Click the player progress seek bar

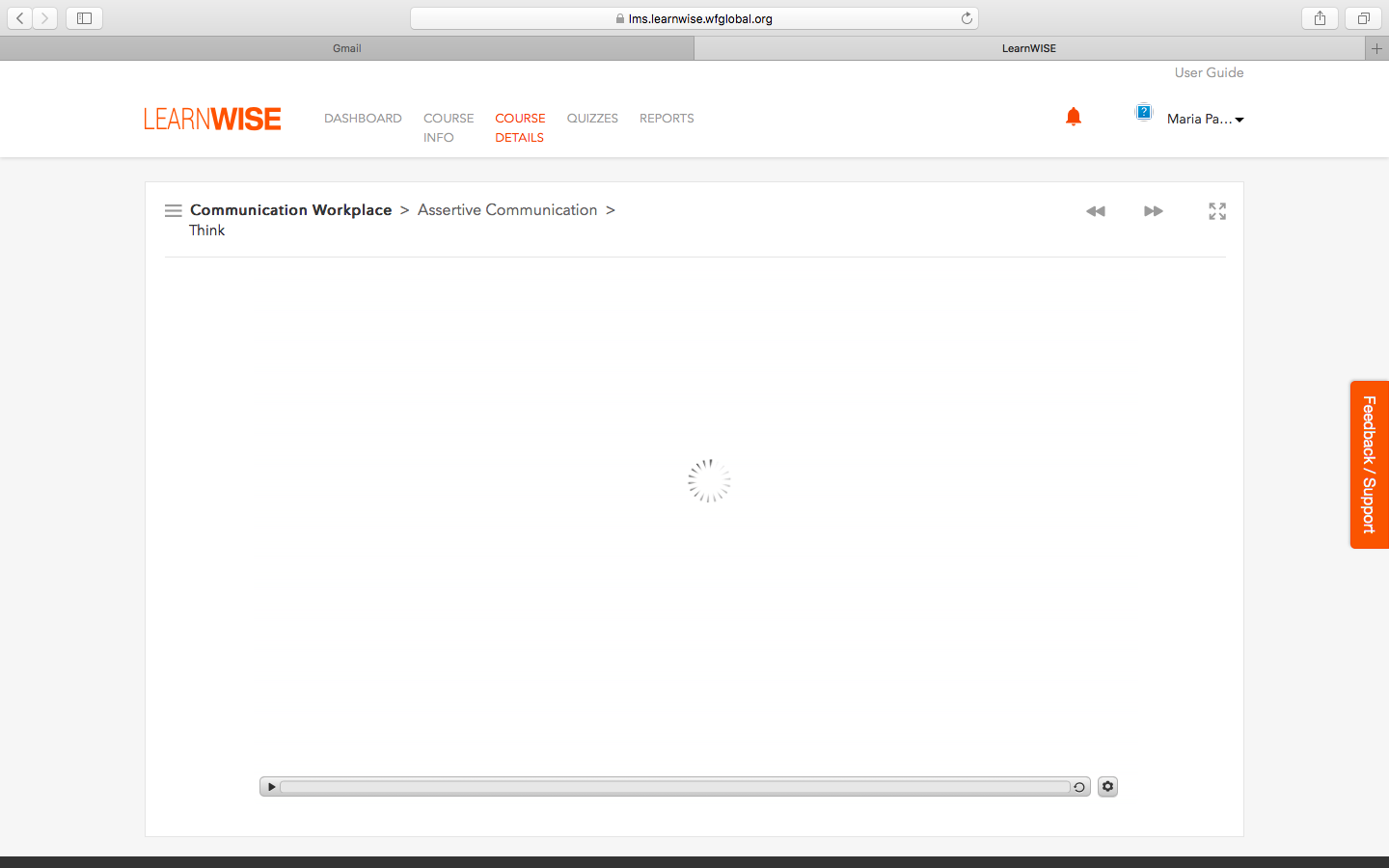tap(674, 787)
